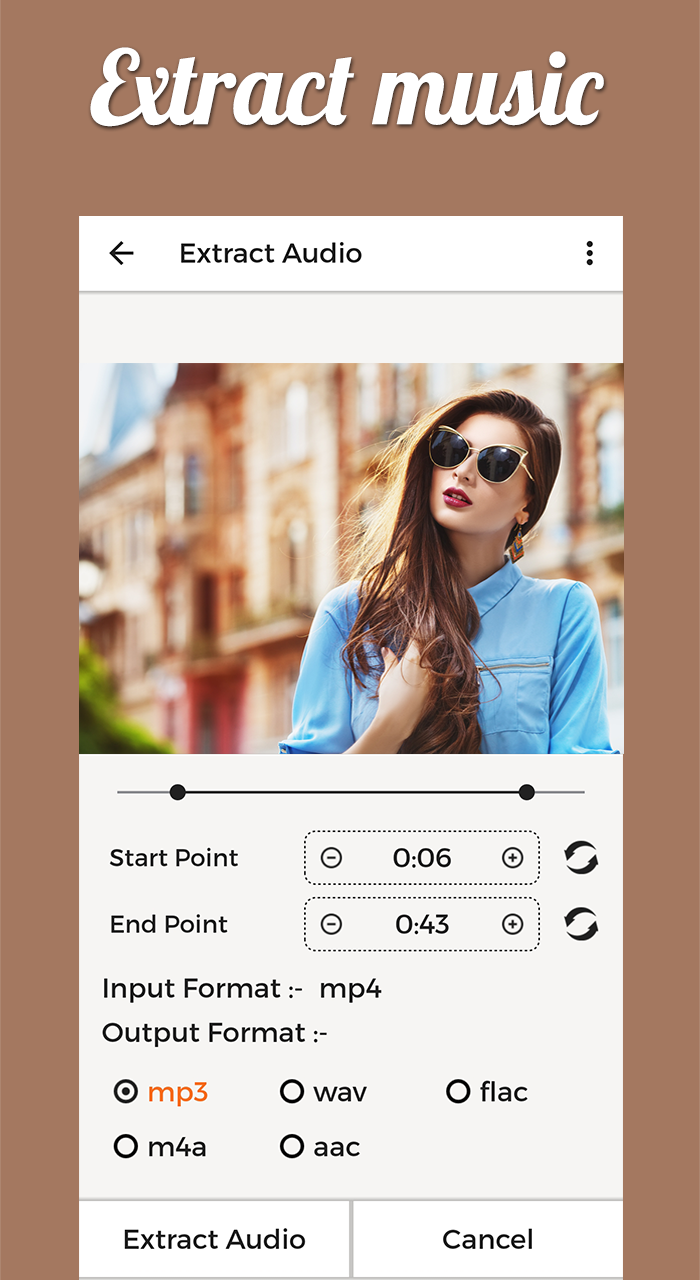
Task: Tap the back arrow icon
Action: (121, 254)
